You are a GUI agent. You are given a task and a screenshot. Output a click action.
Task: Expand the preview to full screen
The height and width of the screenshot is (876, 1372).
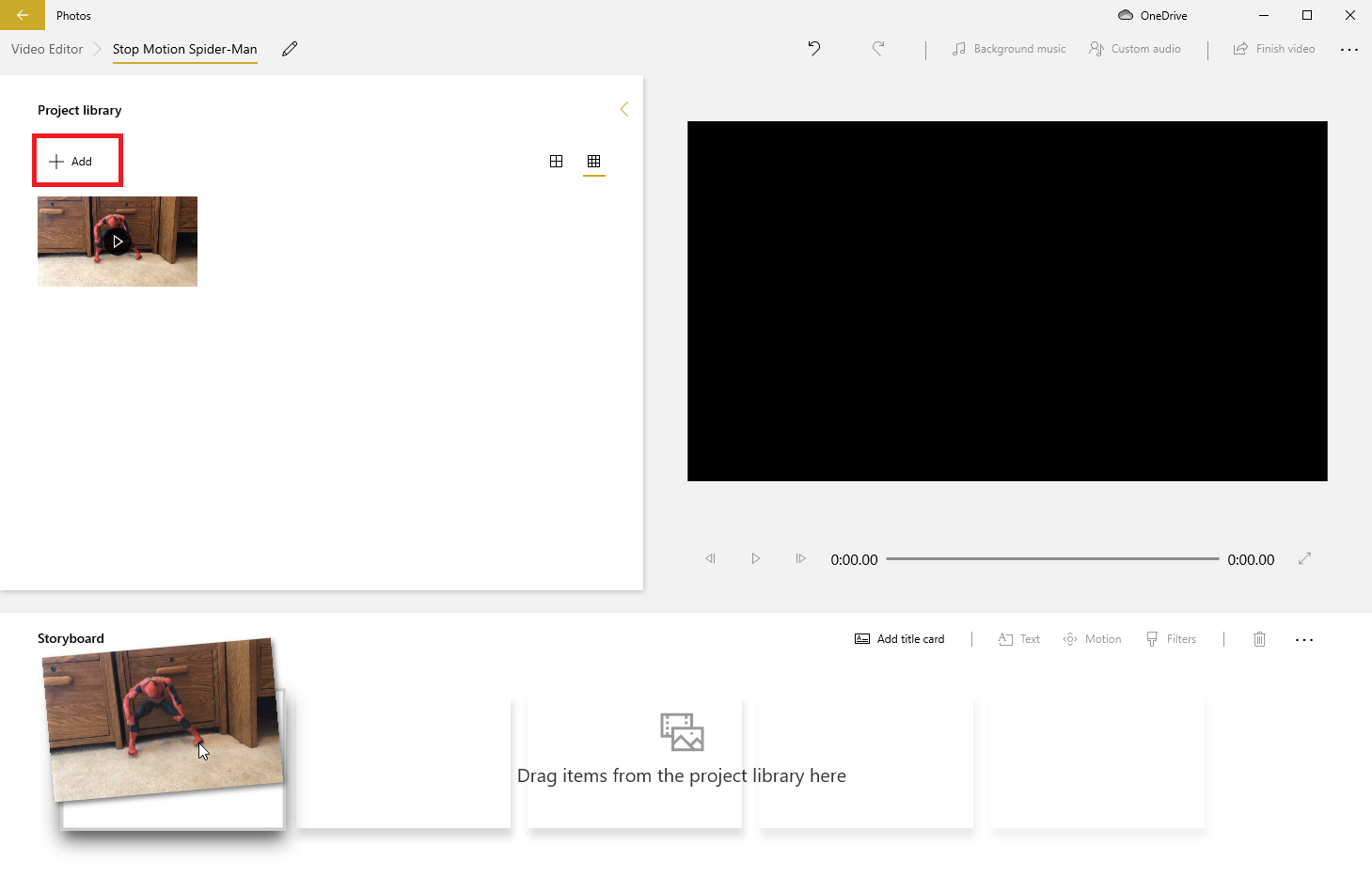pyautogui.click(x=1304, y=558)
